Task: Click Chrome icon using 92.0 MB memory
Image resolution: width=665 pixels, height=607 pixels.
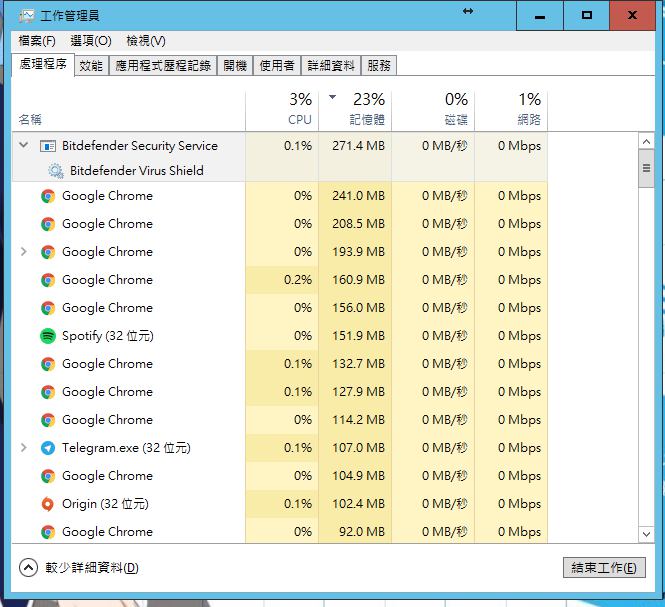Action: click(x=47, y=532)
